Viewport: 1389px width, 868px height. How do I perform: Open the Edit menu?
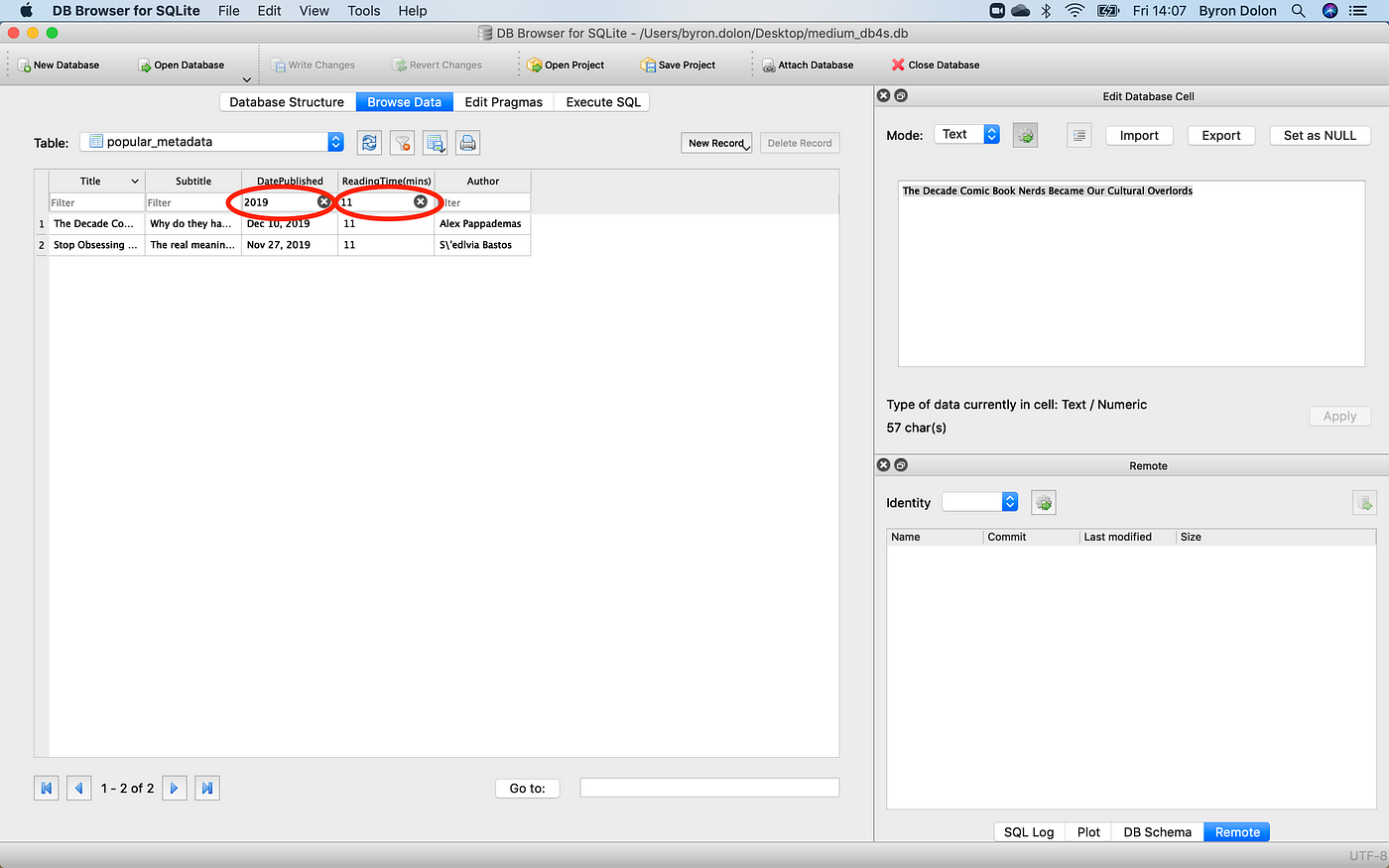[x=269, y=11]
